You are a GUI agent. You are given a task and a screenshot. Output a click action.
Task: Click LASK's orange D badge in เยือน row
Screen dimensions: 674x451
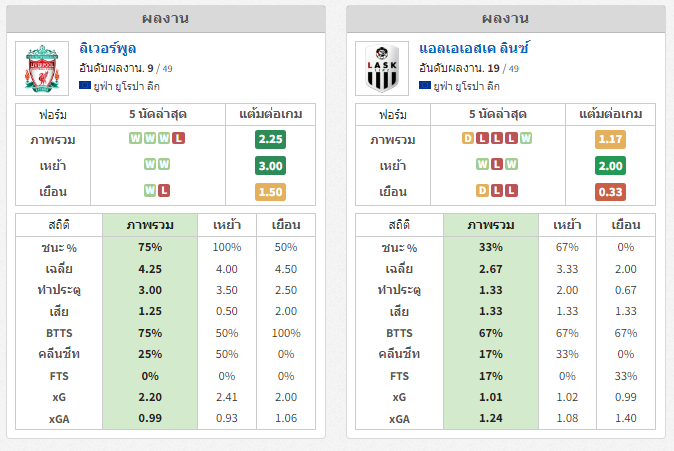pos(482,190)
